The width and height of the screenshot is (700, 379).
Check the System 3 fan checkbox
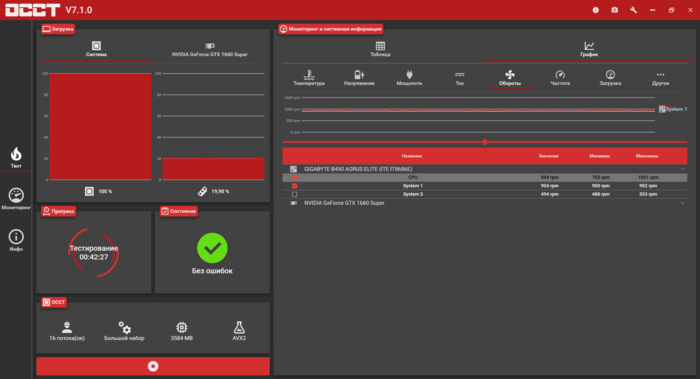(x=294, y=194)
